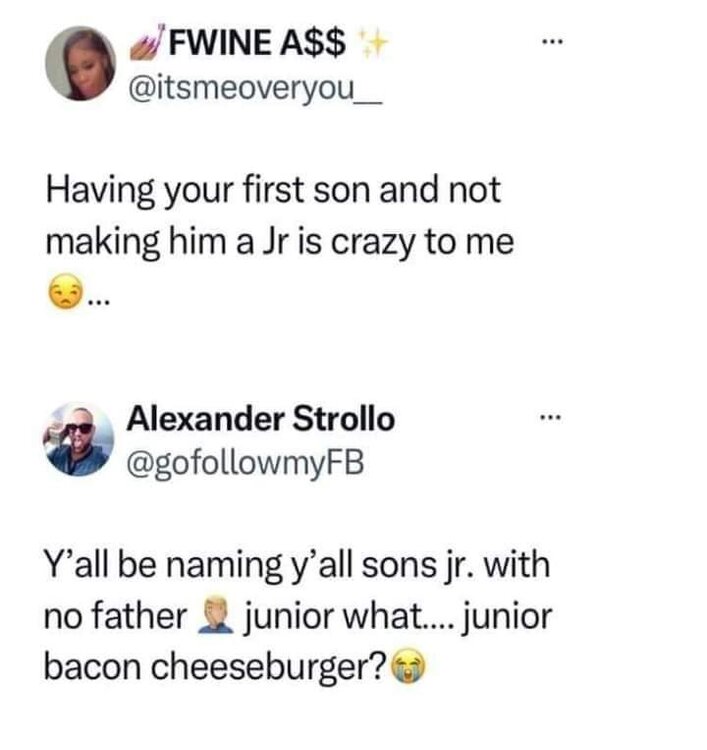Screen dimensions: 707x750
Task: Click the Alexander Strollo display name
Action: point(261,420)
